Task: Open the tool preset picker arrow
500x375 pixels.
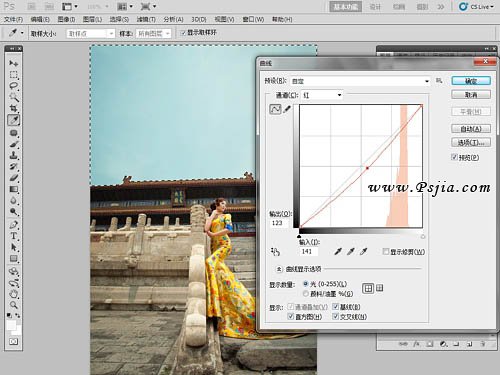Action: click(x=22, y=33)
